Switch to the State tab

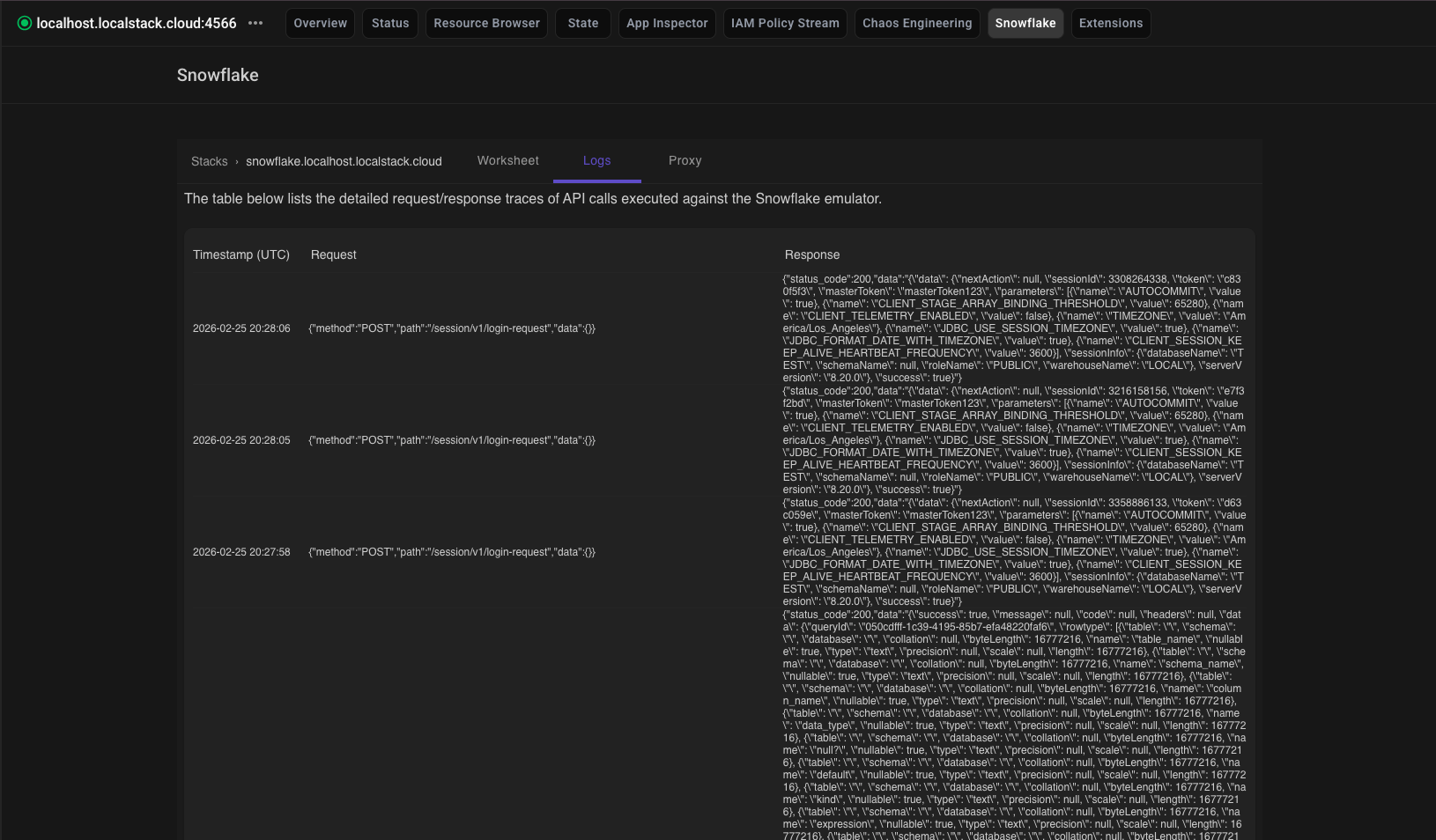(582, 23)
